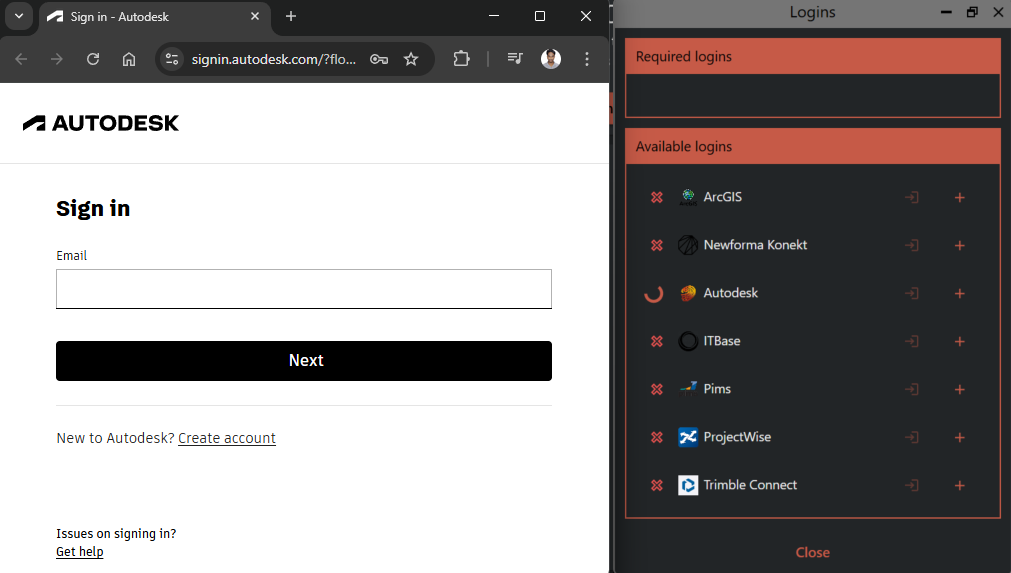Click the Newforma Konekt logo icon
The height and width of the screenshot is (573, 1011).
(688, 245)
